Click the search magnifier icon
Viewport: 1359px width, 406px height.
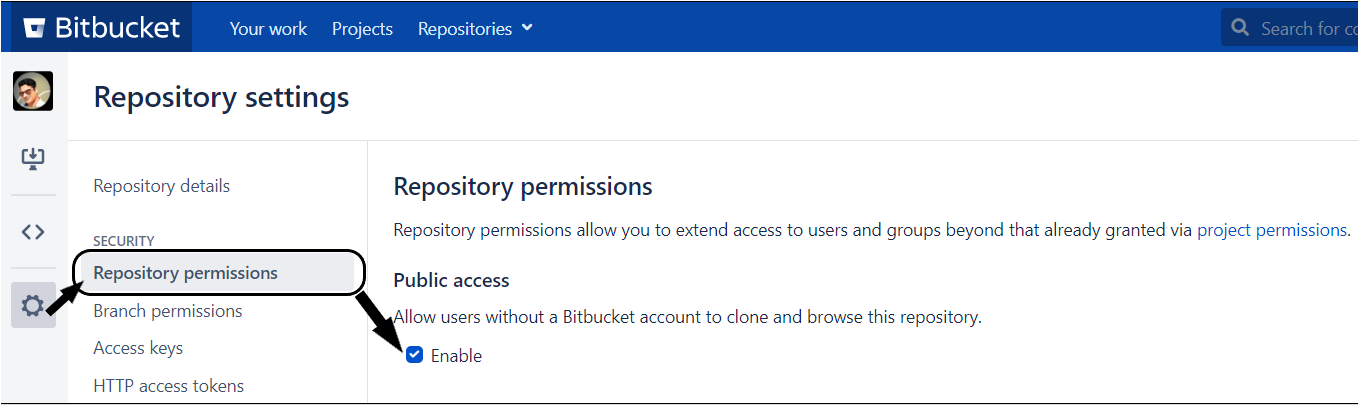tap(1241, 28)
